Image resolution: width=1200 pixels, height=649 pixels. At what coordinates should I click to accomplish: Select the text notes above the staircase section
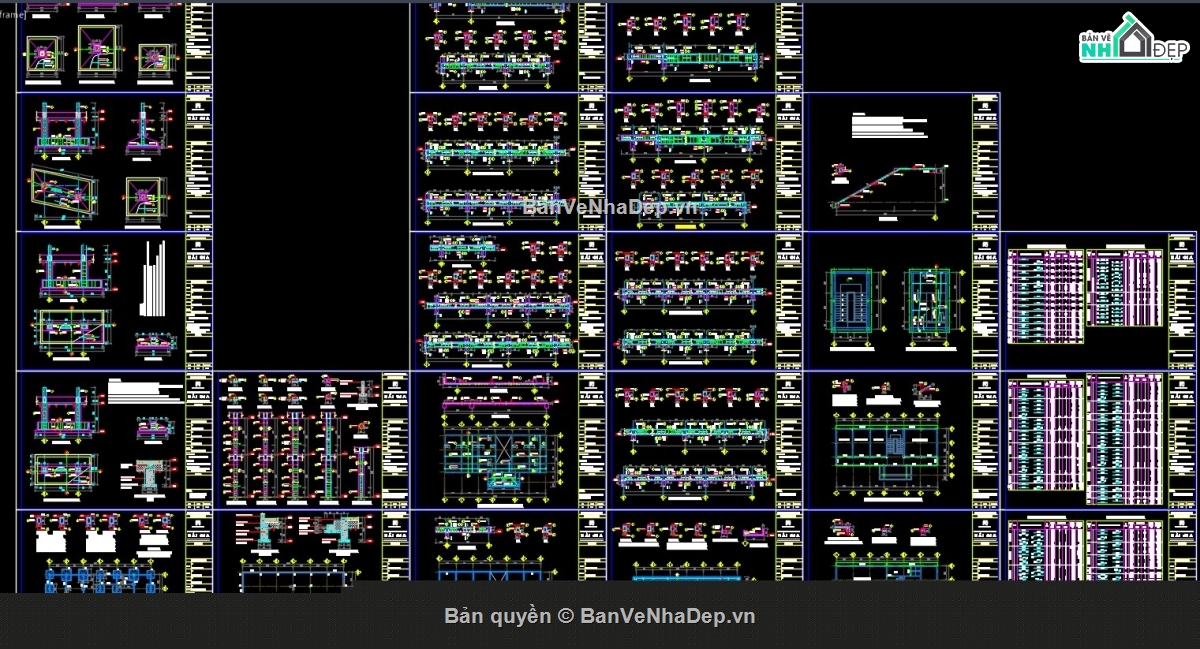click(x=890, y=127)
